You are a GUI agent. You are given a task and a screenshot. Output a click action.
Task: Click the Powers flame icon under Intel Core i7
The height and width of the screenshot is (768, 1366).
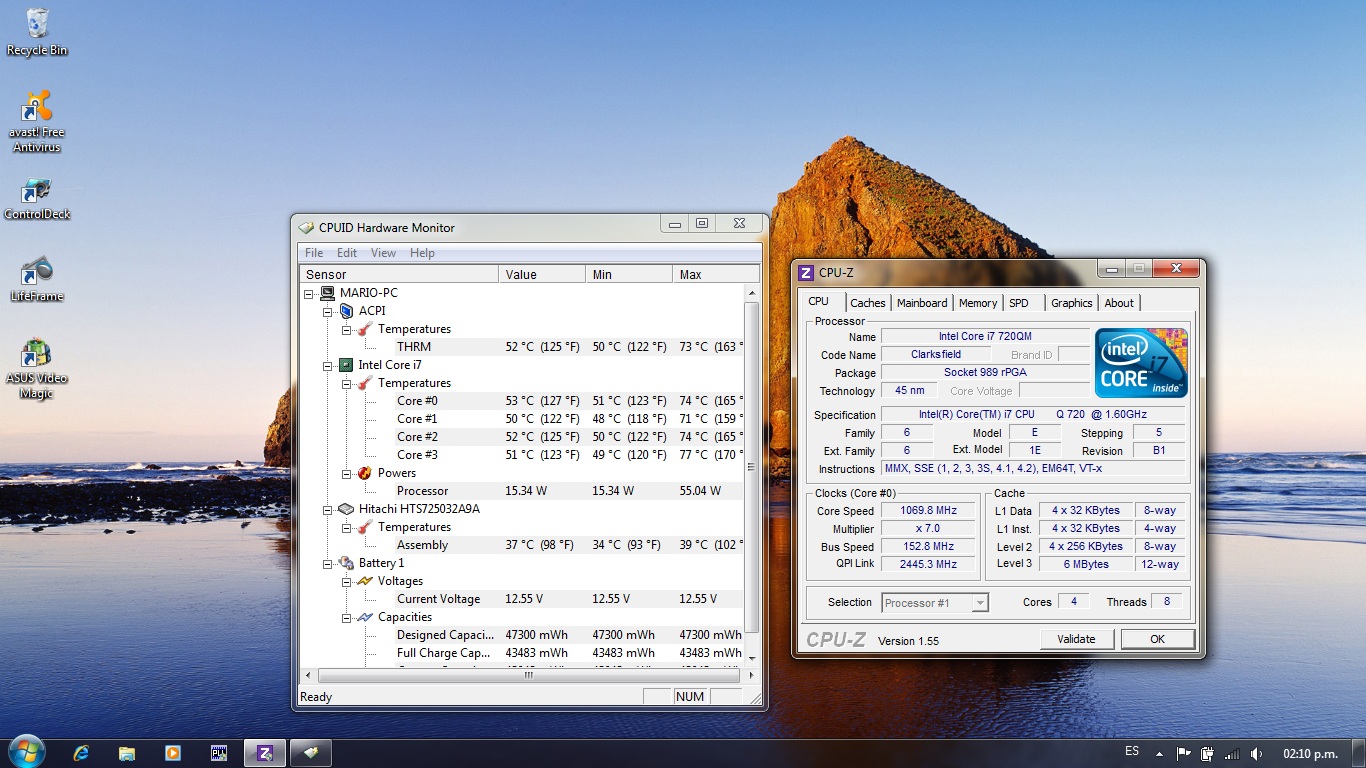click(x=365, y=473)
